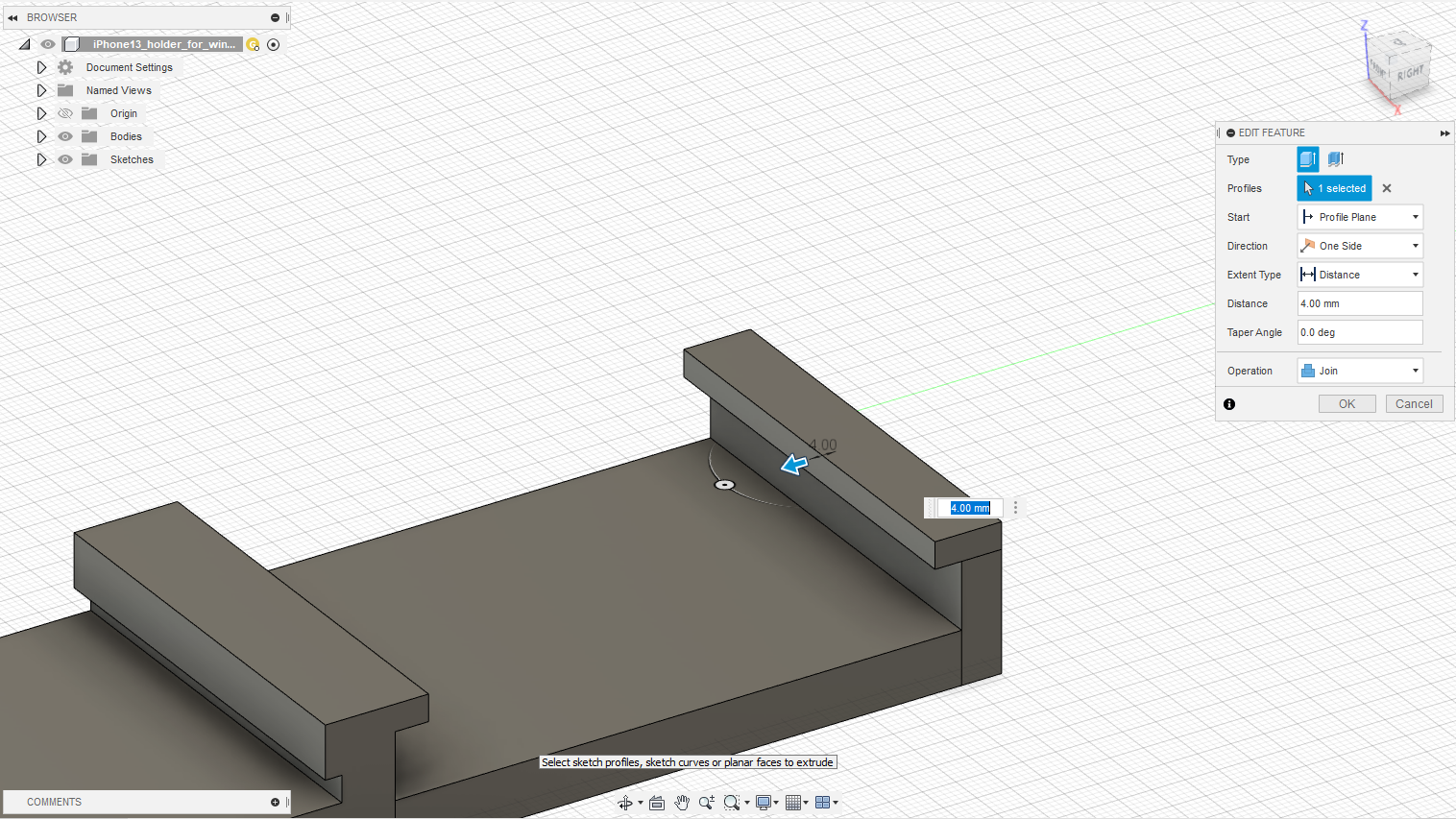1456x819 pixels.
Task: Collapse the Browser panel with double arrows
Action: (12, 17)
